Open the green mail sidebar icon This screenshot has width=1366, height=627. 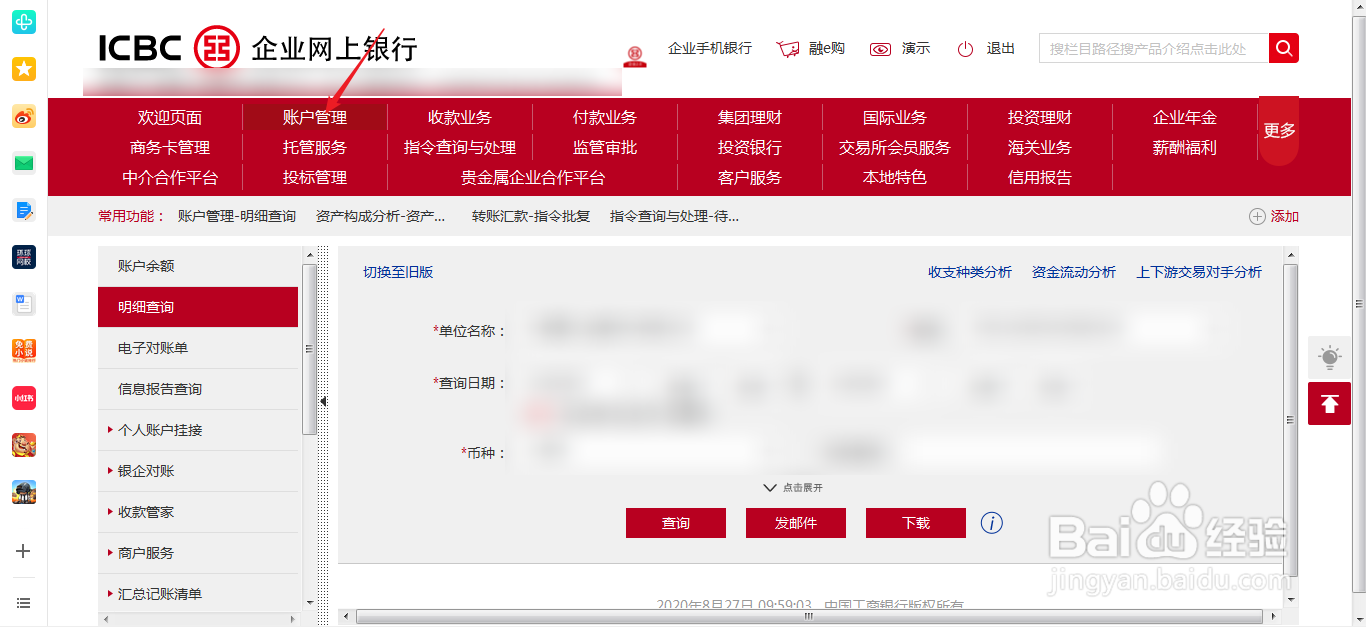pyautogui.click(x=24, y=163)
